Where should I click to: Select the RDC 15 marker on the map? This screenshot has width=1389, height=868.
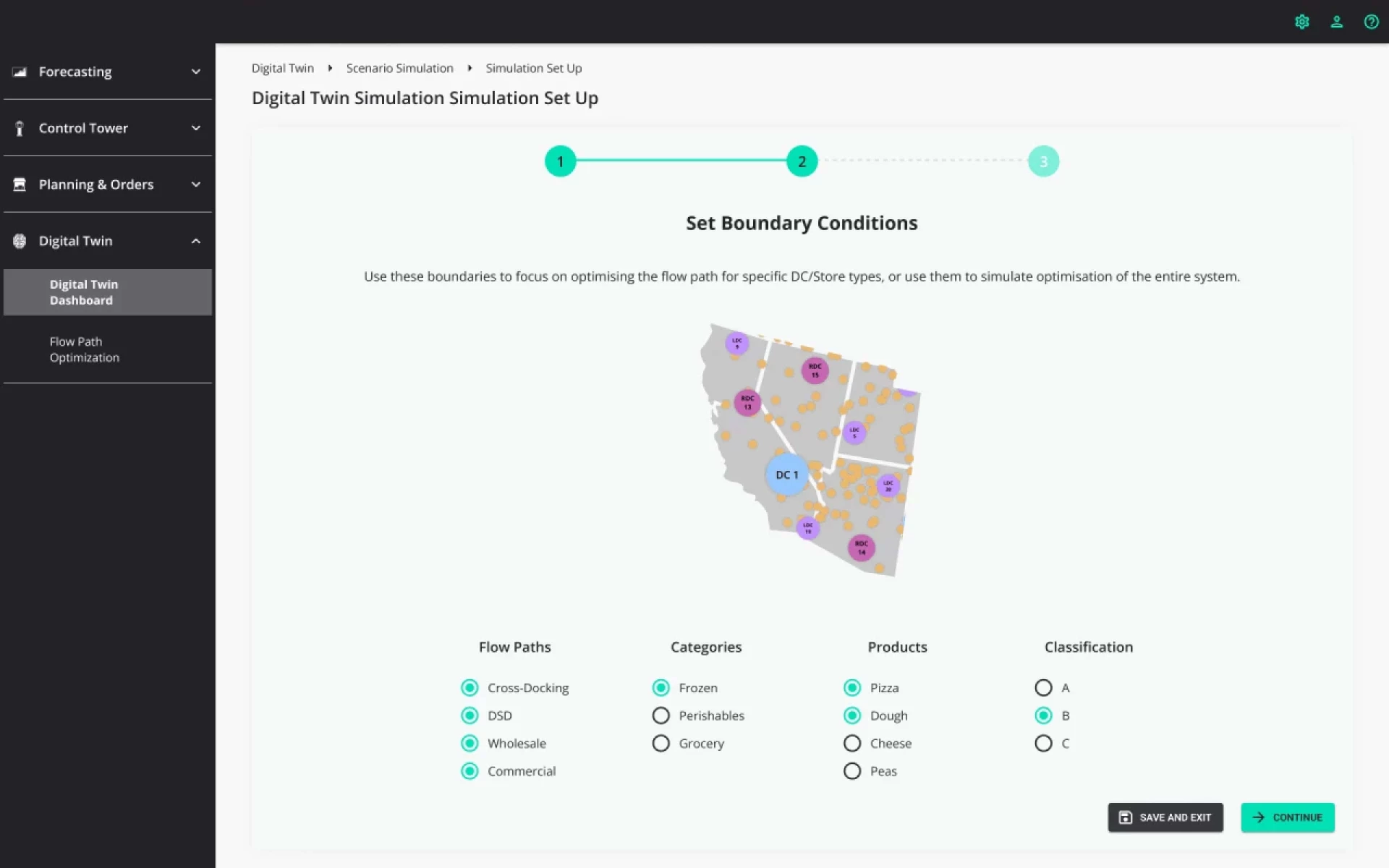pos(815,370)
